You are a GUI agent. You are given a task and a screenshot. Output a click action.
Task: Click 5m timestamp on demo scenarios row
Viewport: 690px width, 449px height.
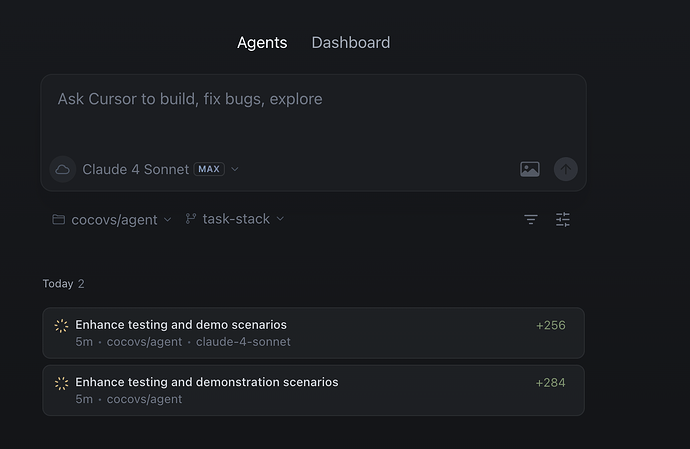point(84,342)
